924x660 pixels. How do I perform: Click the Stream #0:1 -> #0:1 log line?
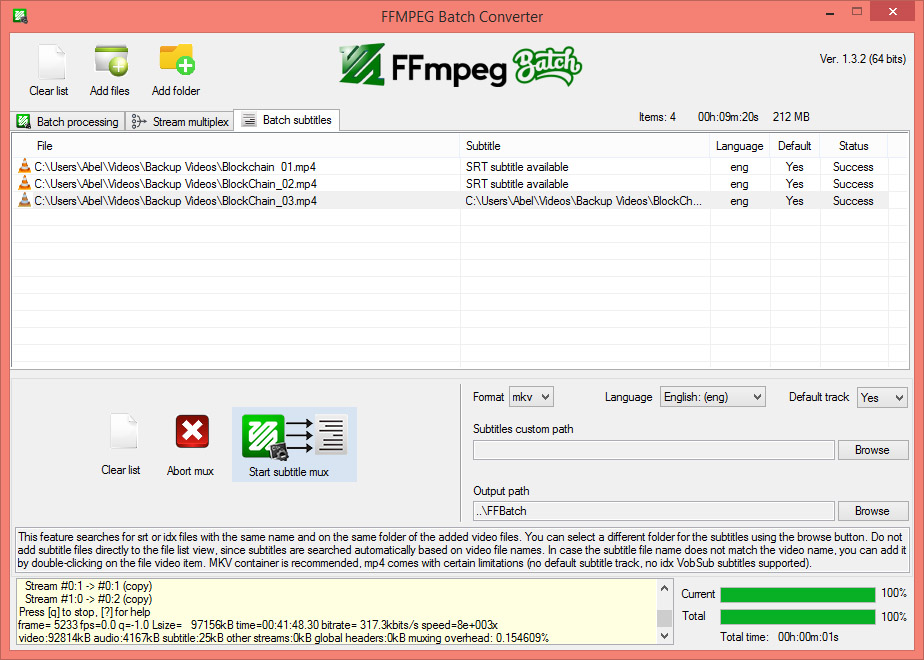pyautogui.click(x=88, y=586)
